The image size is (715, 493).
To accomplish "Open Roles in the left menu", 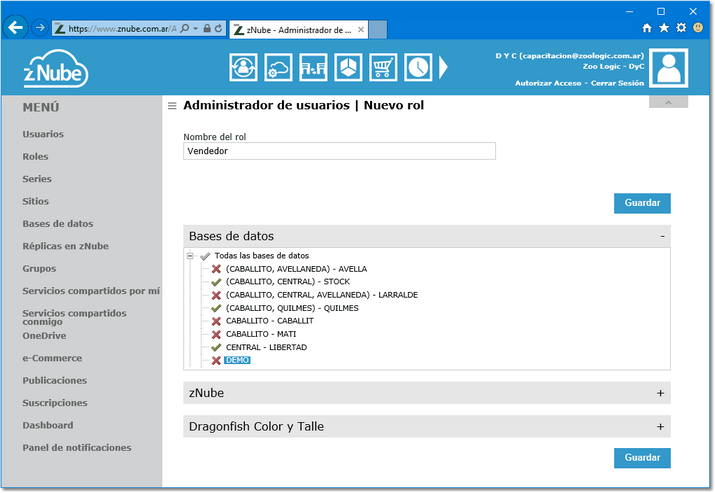I will coord(36,156).
